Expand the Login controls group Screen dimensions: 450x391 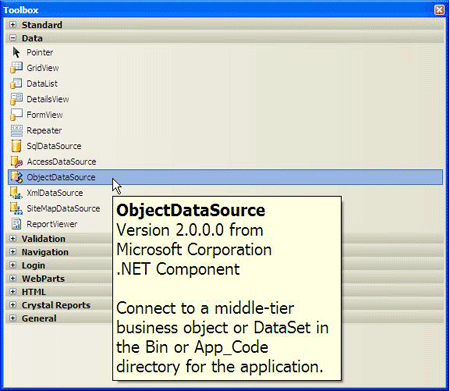click(x=13, y=265)
